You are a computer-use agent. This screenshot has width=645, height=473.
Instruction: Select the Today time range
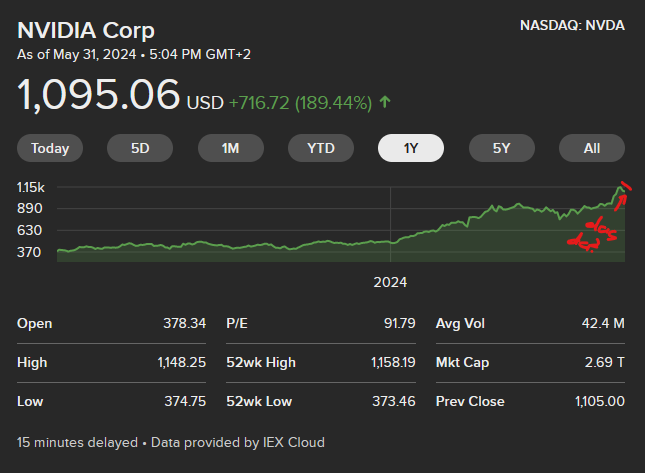pos(50,148)
